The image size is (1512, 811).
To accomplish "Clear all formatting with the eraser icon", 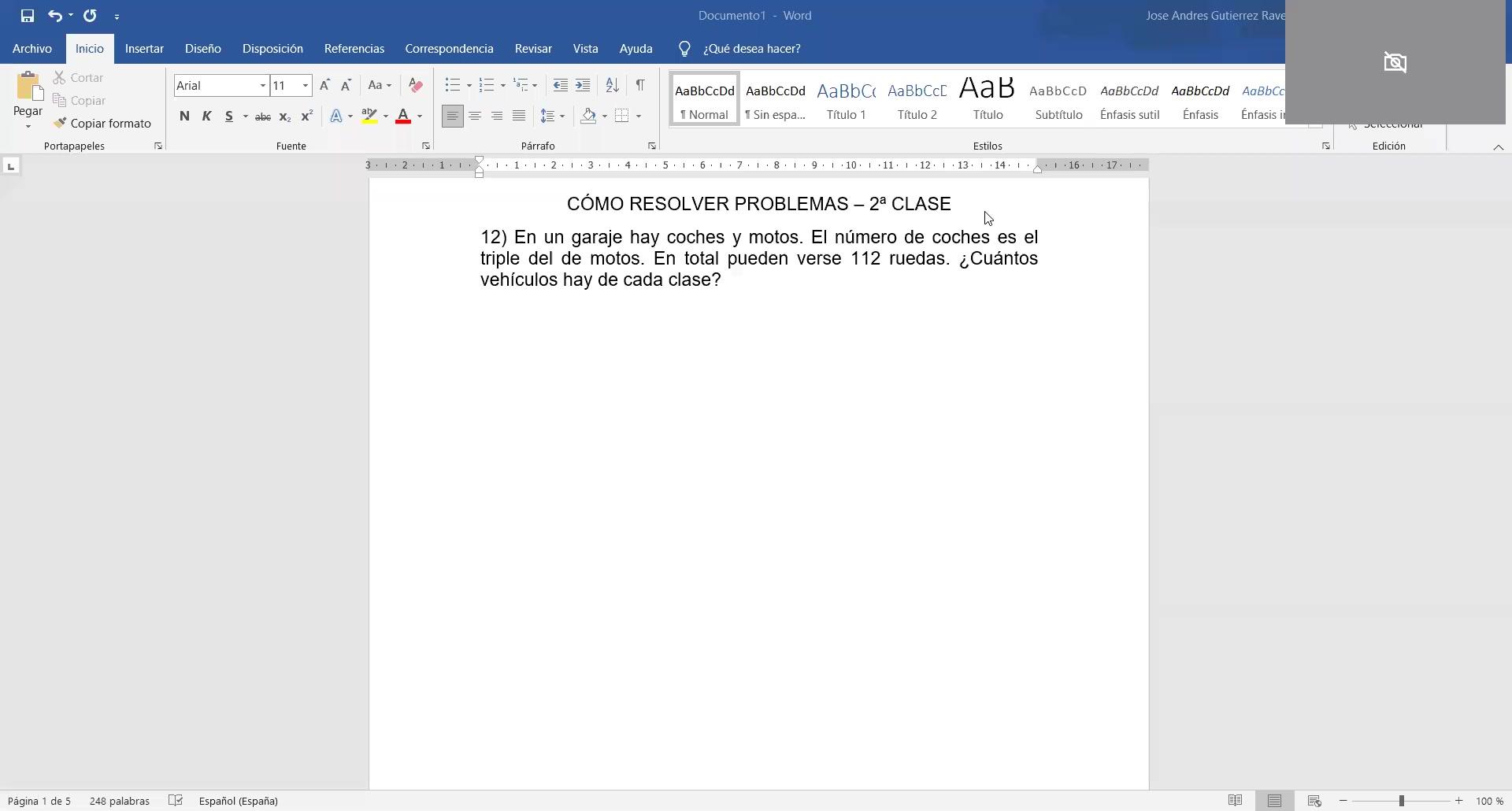I will click(x=416, y=85).
